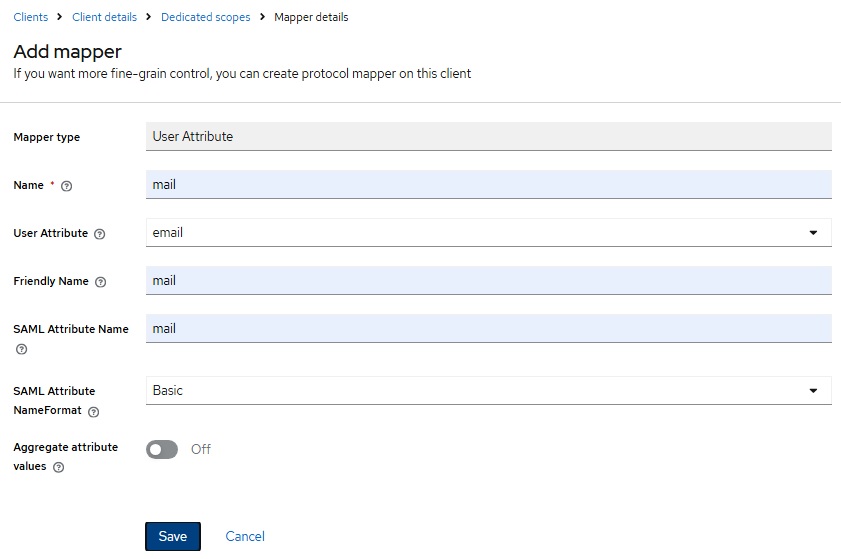Cancel adding the mapper
The image size is (841, 559).
click(x=245, y=536)
